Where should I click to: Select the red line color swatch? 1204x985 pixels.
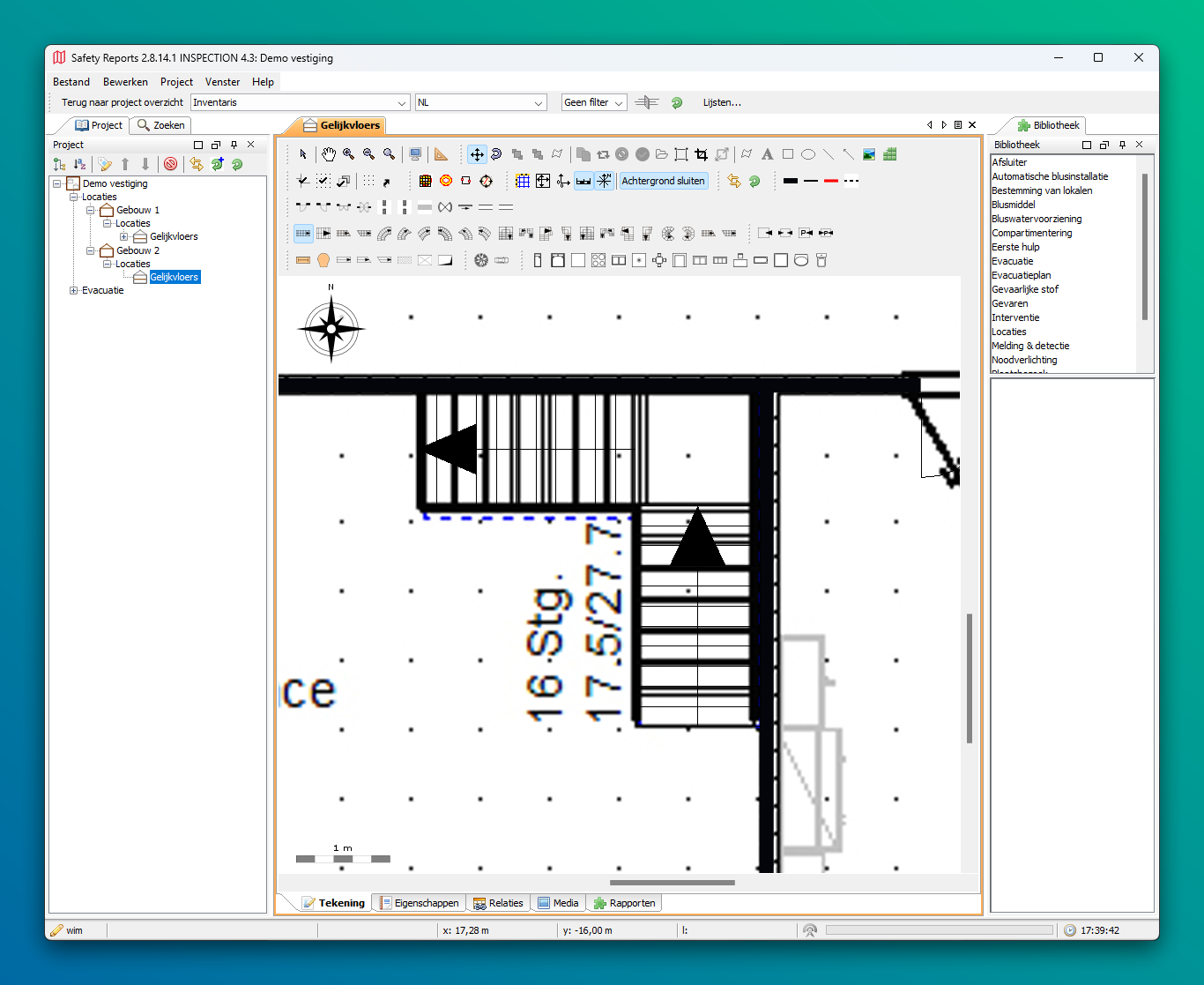(831, 181)
